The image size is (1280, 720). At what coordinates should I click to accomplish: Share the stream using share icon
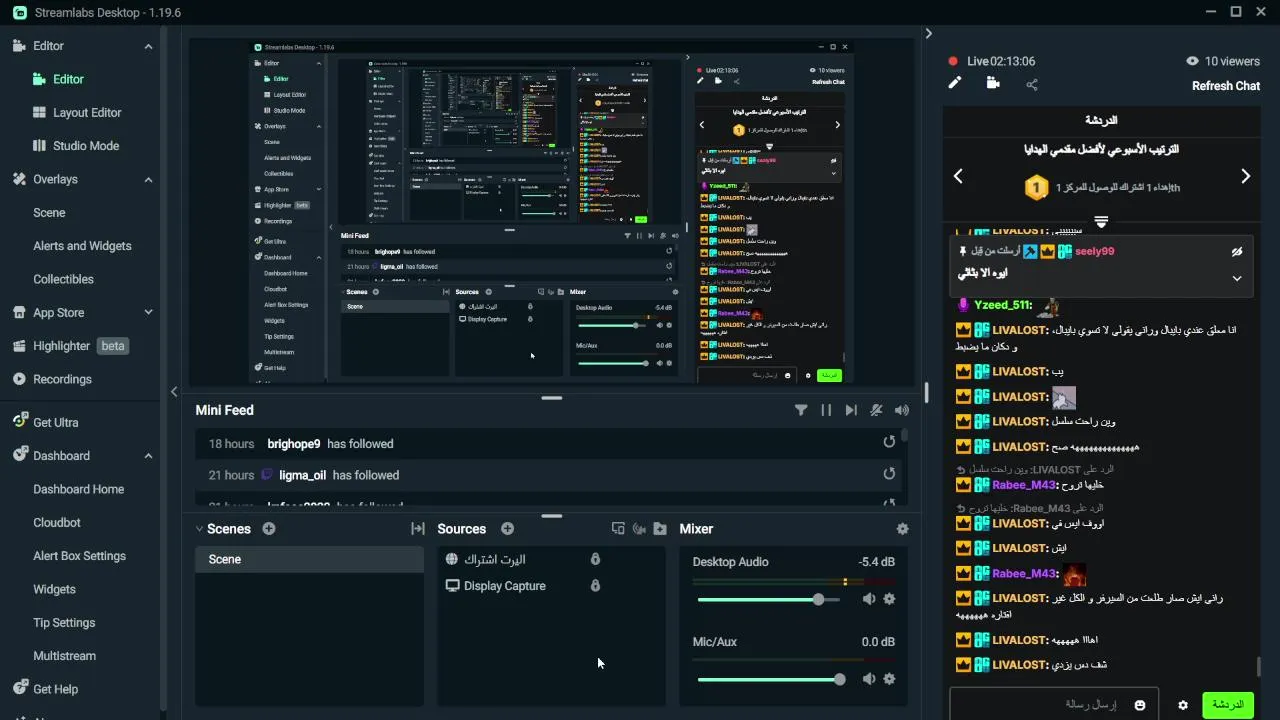(x=1032, y=85)
